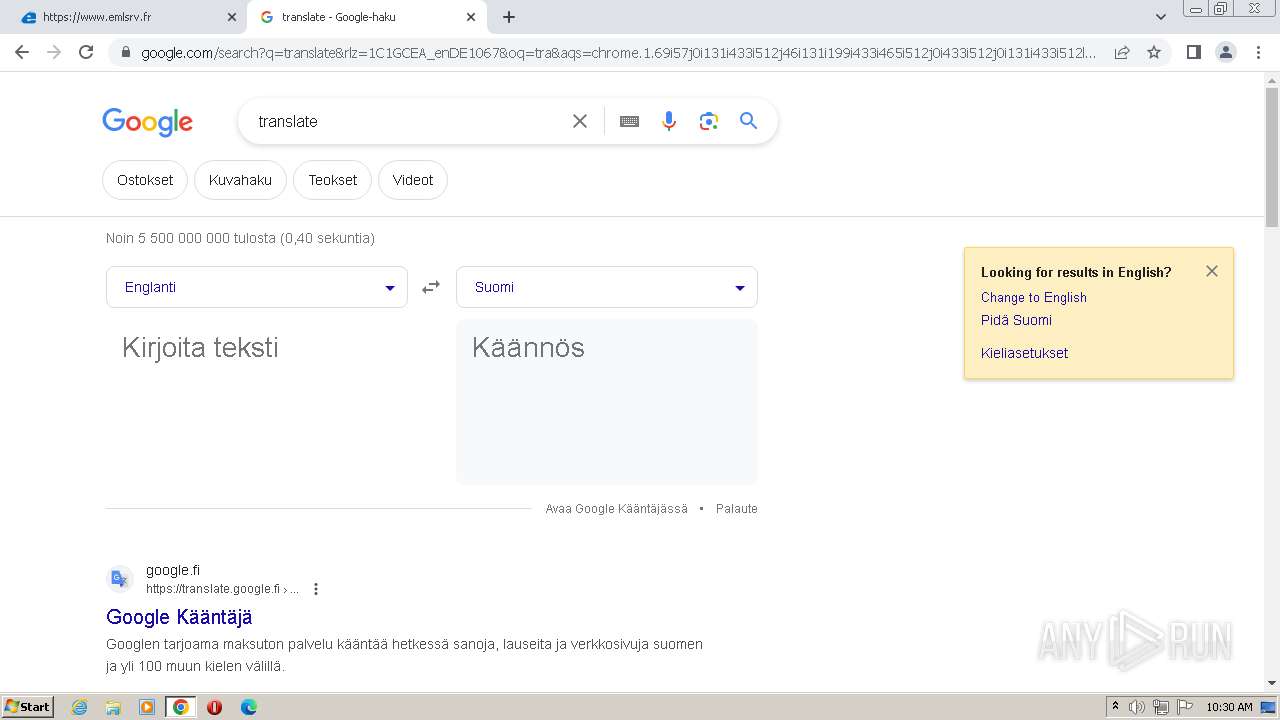Click the Käännös output box

(607, 402)
